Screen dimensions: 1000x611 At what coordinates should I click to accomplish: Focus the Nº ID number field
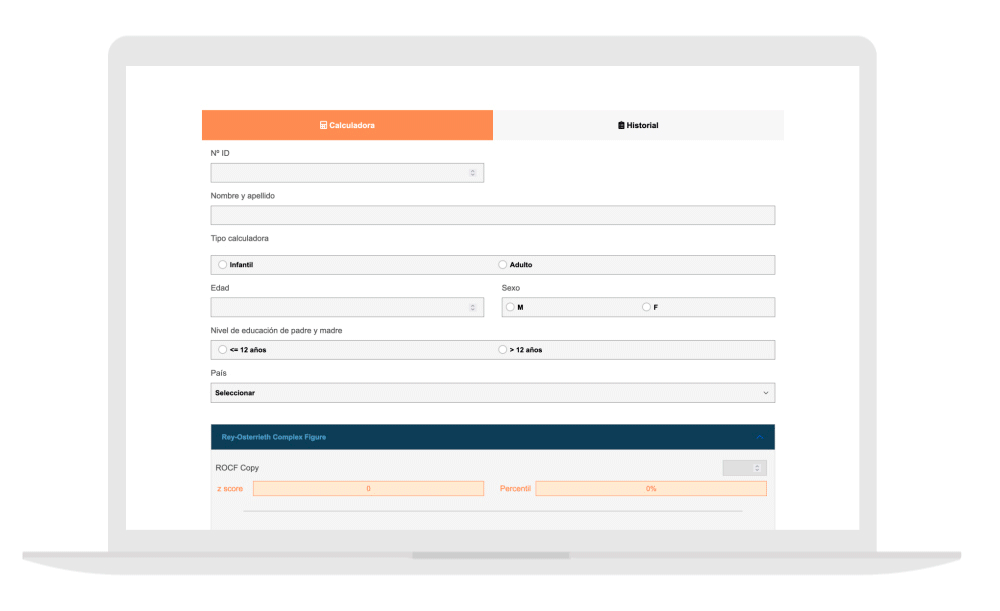(x=347, y=173)
